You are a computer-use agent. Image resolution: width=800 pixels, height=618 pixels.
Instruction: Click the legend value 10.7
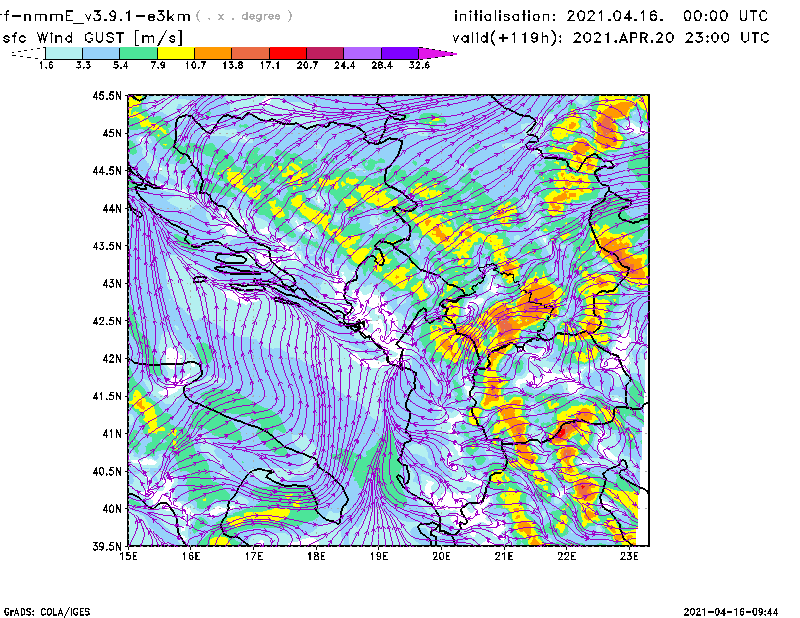(x=195, y=65)
